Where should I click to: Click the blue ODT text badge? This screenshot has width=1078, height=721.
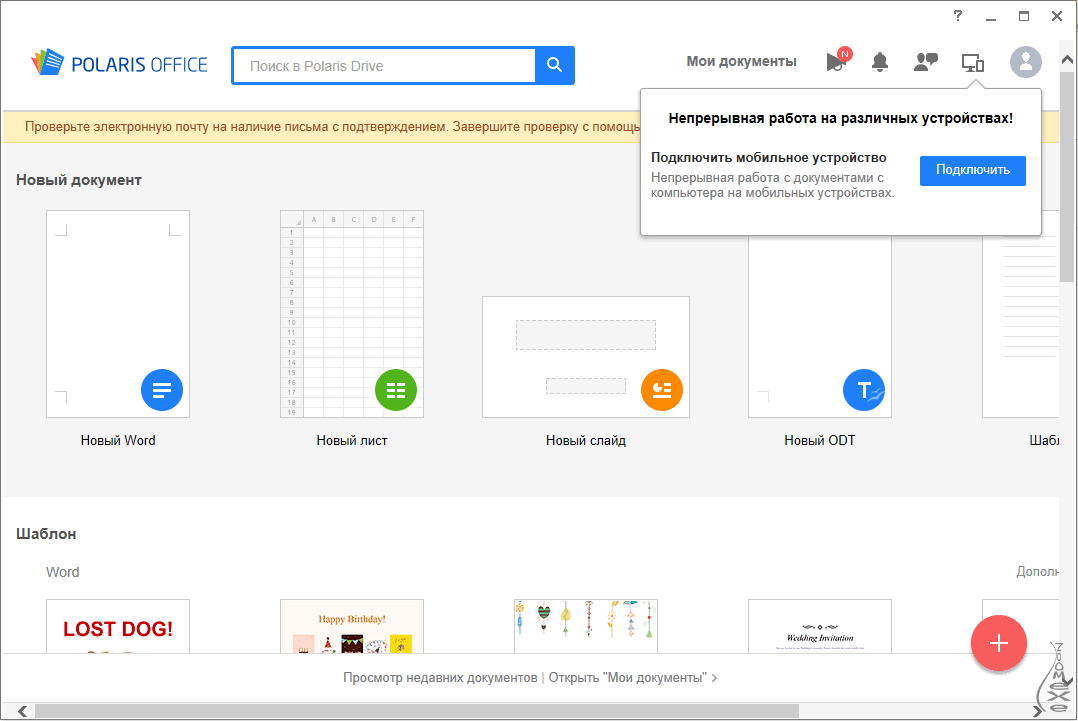864,390
